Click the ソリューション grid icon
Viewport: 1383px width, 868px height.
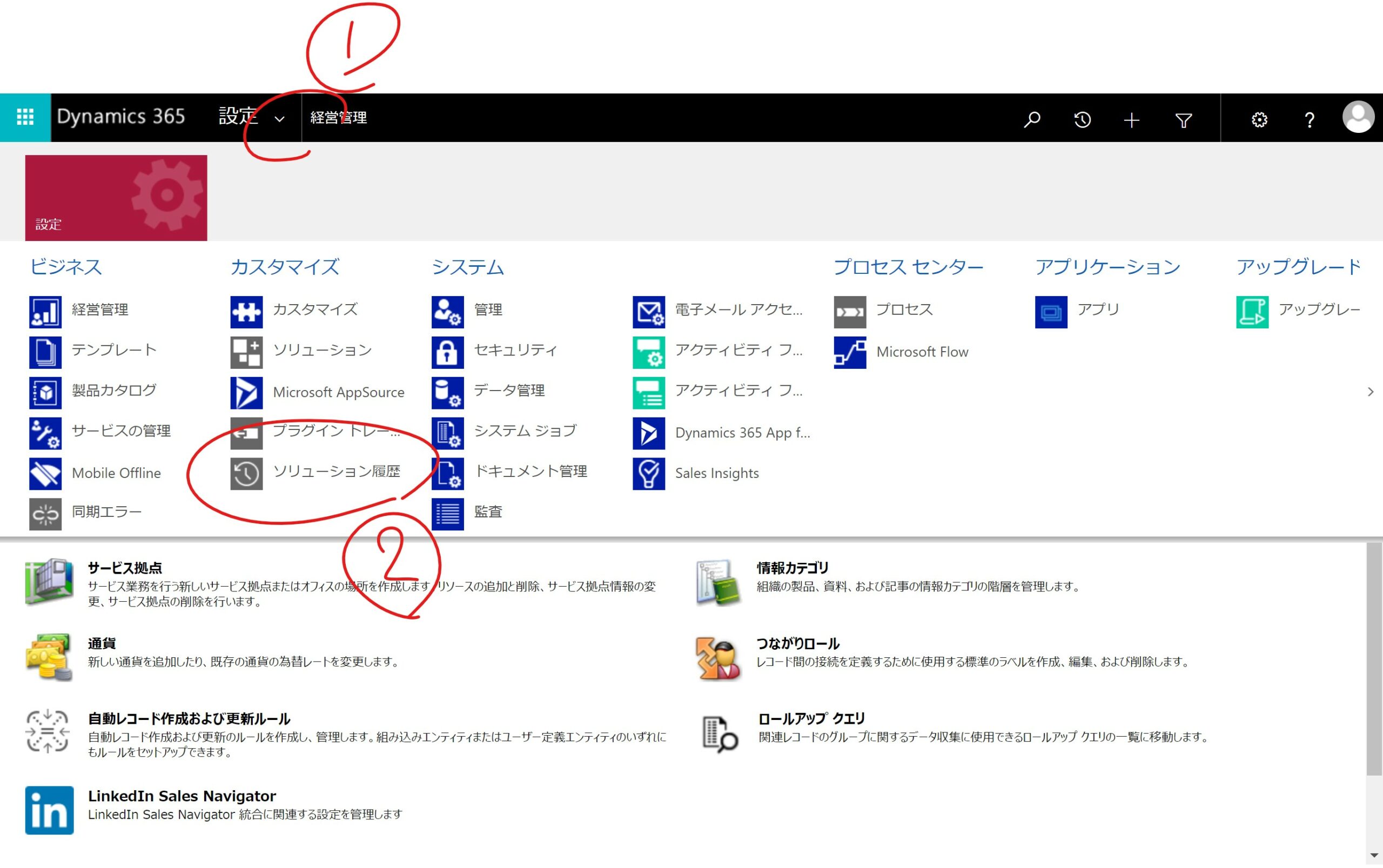246,352
